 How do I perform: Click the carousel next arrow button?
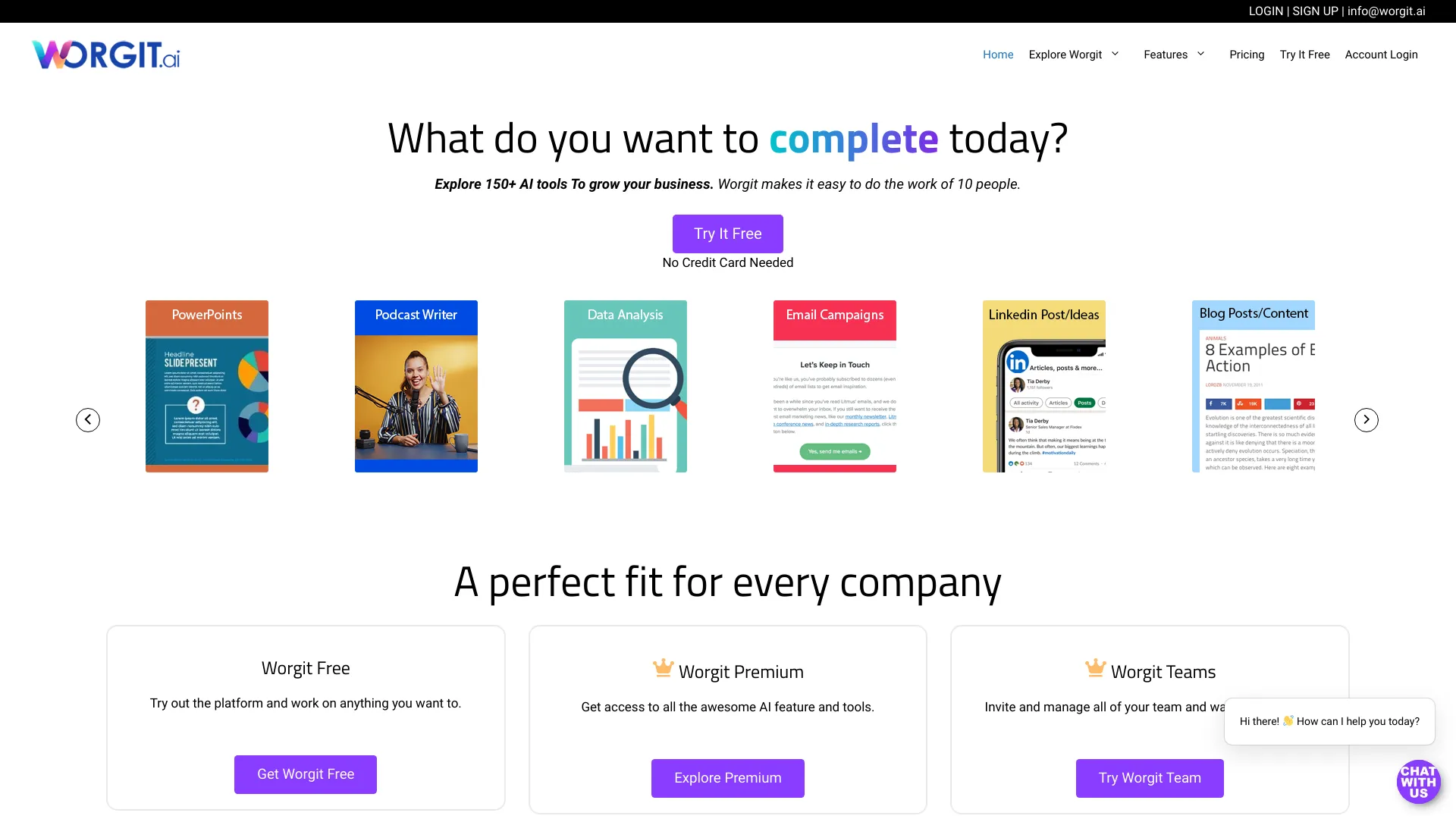click(x=1365, y=419)
